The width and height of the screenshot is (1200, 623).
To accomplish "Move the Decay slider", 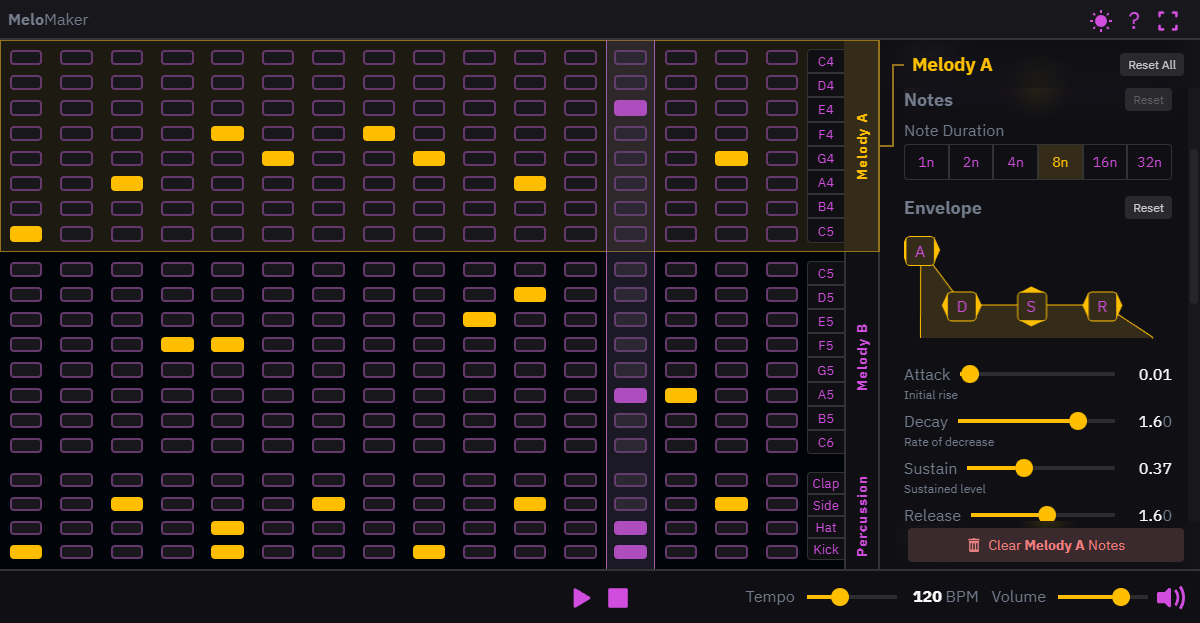I will pyautogui.click(x=1078, y=421).
